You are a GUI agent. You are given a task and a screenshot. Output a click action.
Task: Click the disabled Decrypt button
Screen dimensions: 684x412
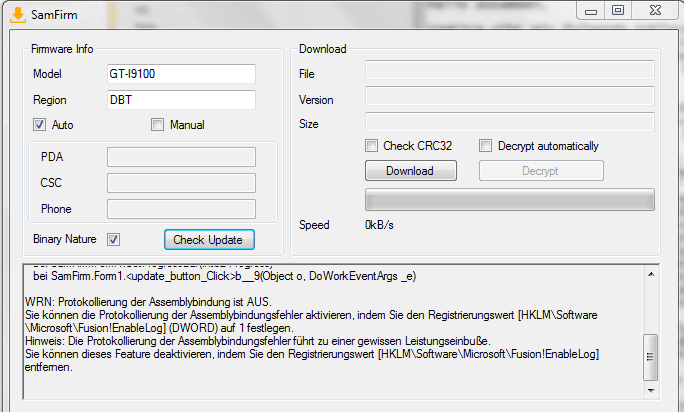541,171
